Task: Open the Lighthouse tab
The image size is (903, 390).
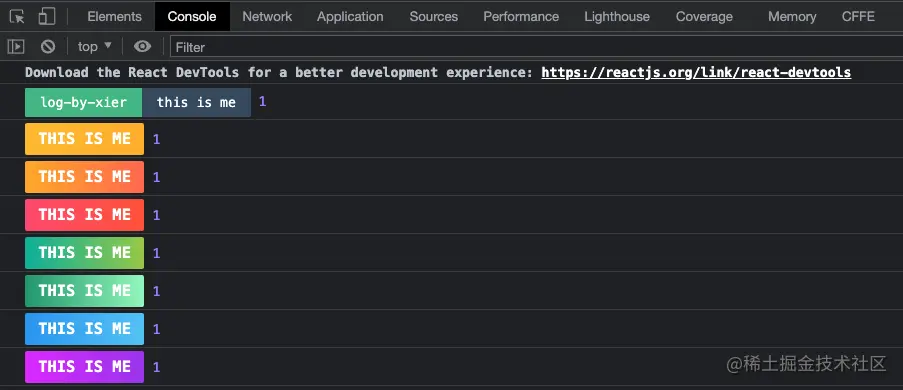Action: coord(617,17)
